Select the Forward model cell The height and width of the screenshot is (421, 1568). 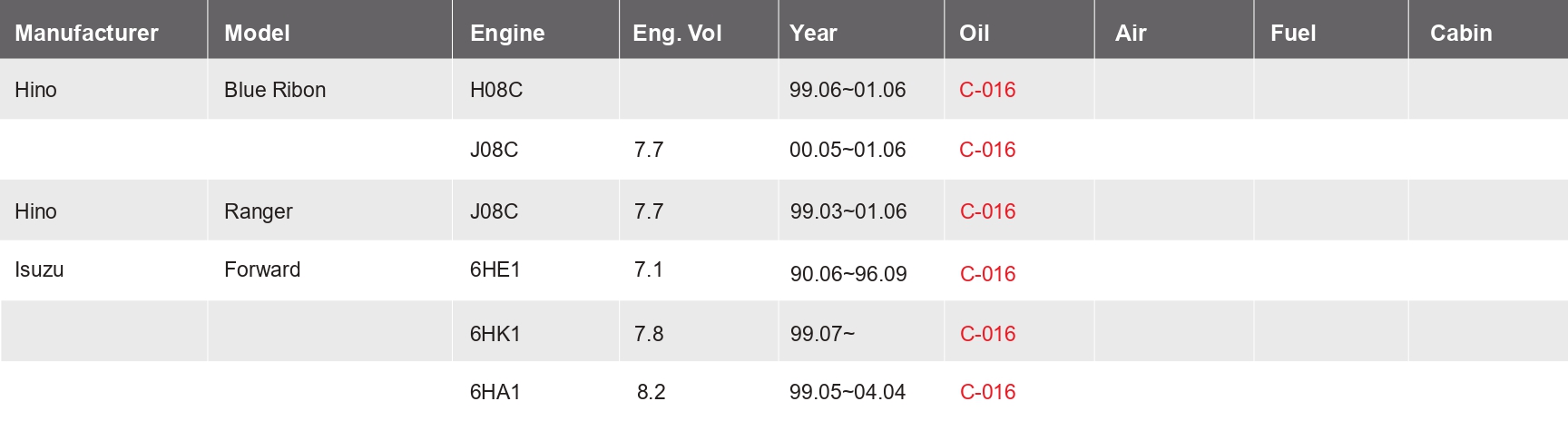click(x=262, y=269)
